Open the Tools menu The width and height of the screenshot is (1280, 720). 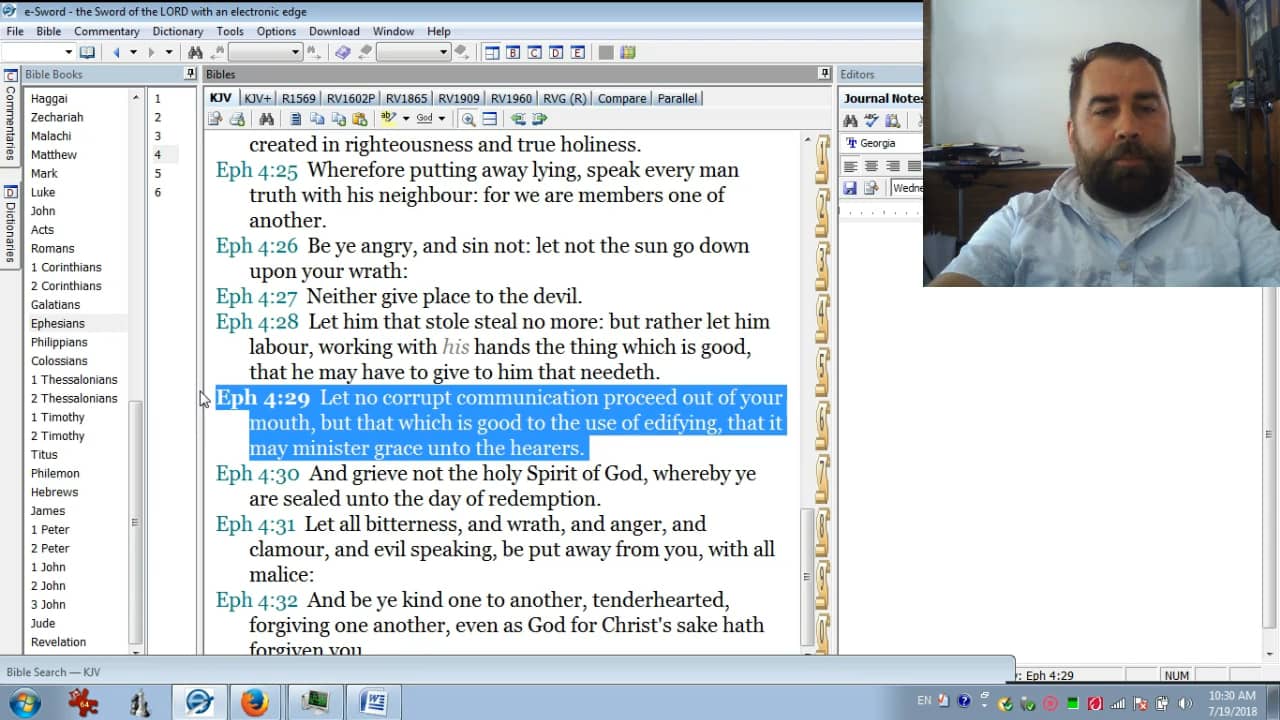click(x=230, y=31)
